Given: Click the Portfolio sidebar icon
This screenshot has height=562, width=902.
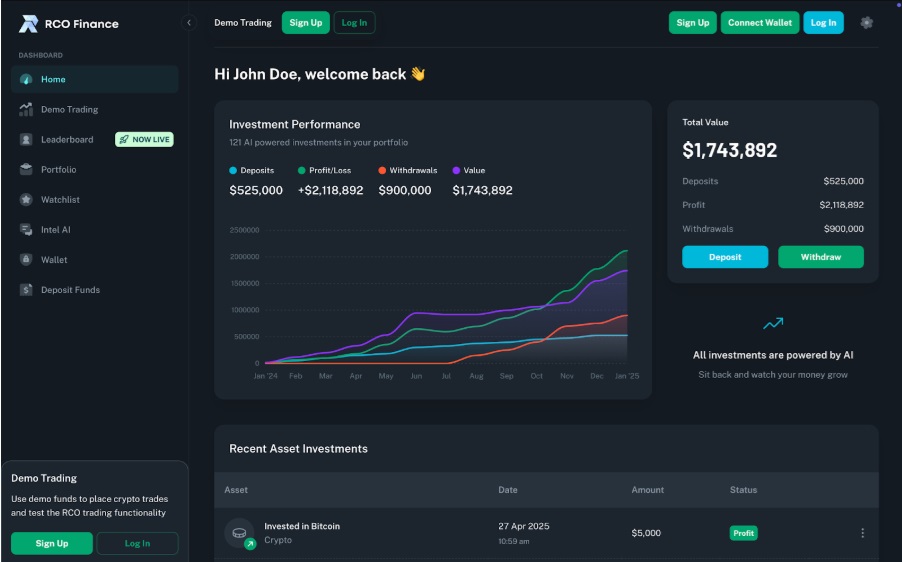Looking at the screenshot, I should [26, 170].
